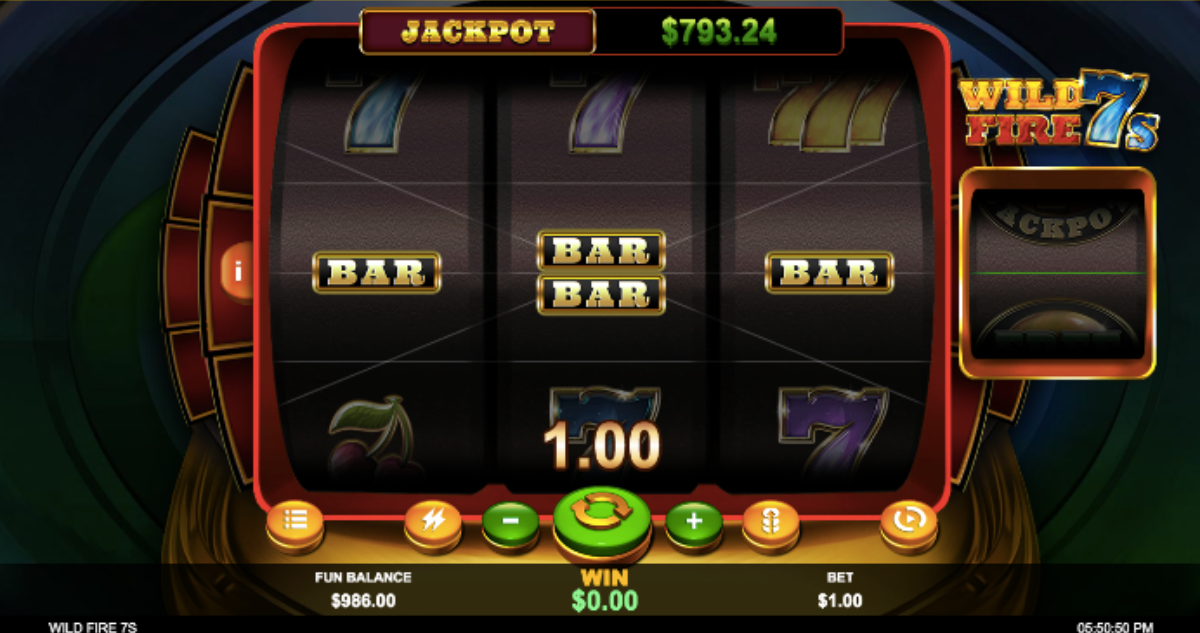Click the single BAR symbol on left reel
Viewport: 1200px width, 633px height.
click(377, 272)
